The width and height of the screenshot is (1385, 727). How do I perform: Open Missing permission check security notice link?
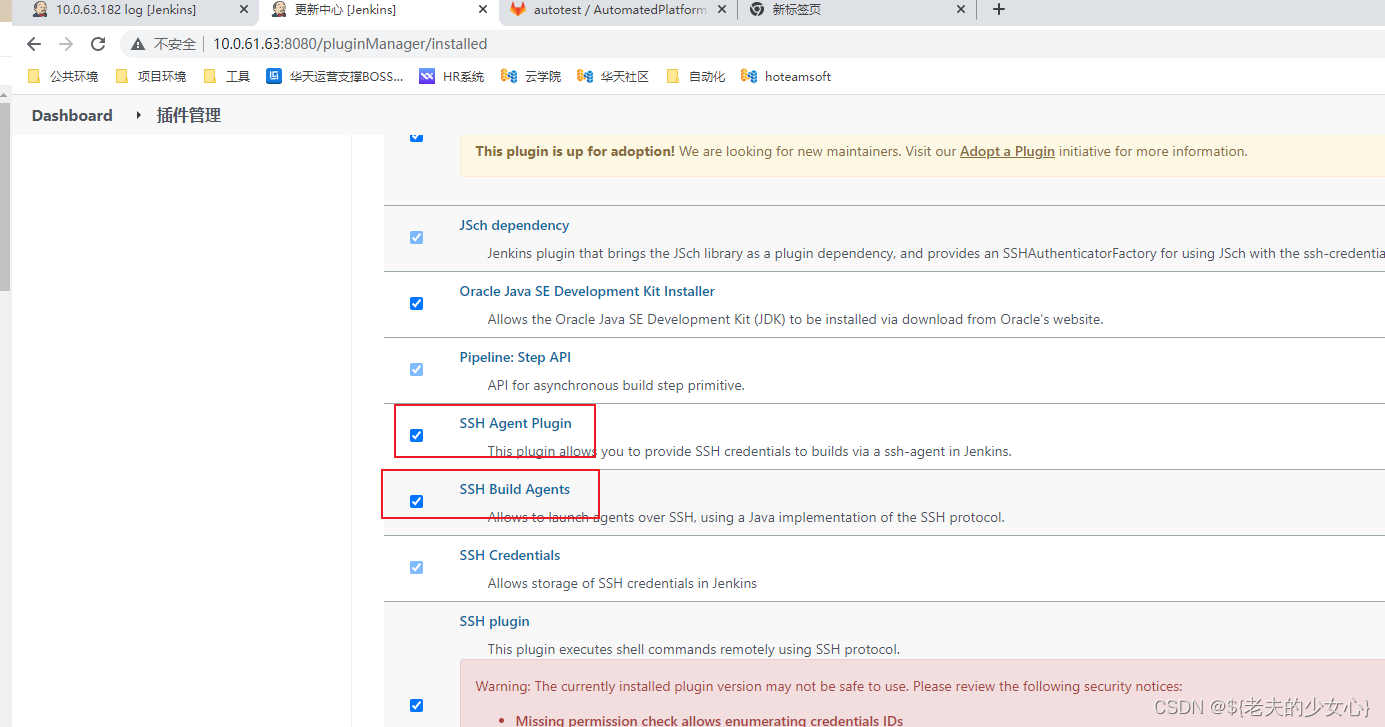click(709, 720)
